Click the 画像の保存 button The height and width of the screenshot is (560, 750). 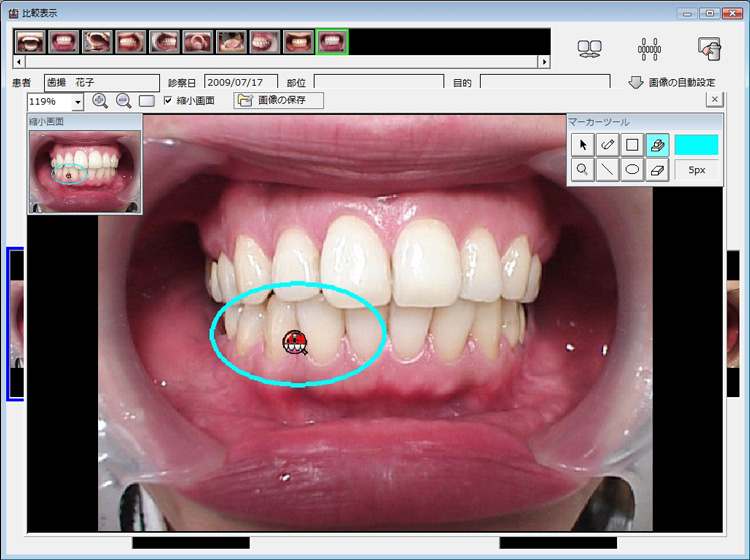pos(278,100)
